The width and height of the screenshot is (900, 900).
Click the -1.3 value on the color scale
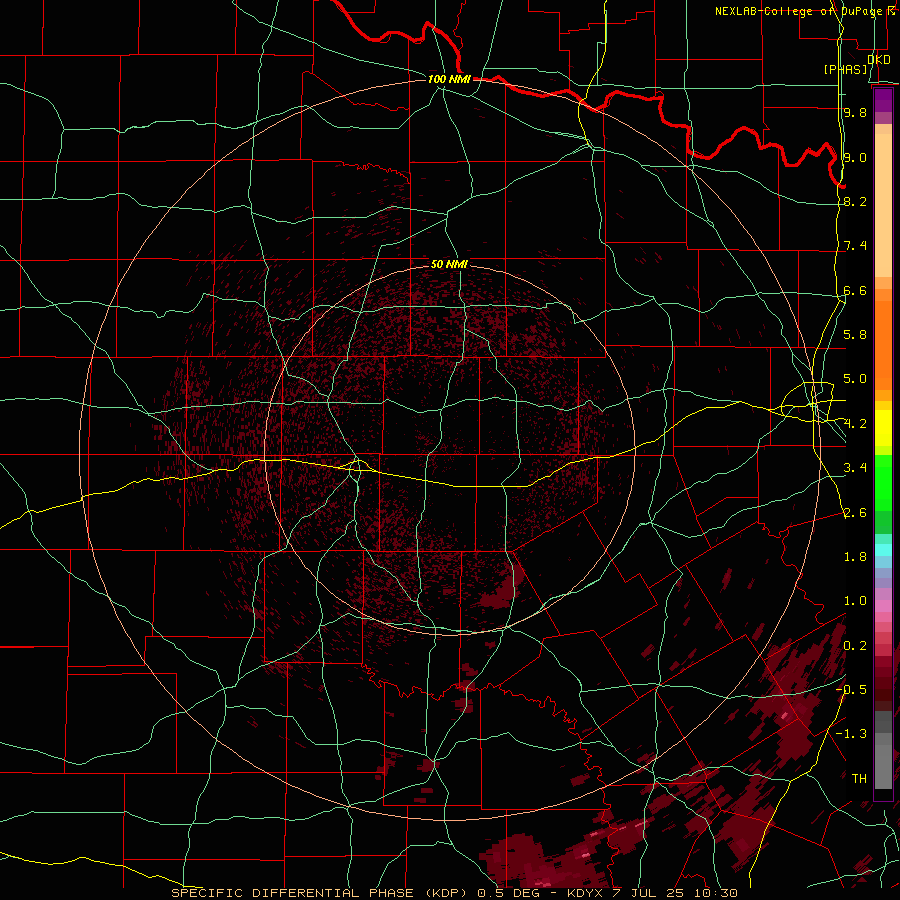coord(851,734)
